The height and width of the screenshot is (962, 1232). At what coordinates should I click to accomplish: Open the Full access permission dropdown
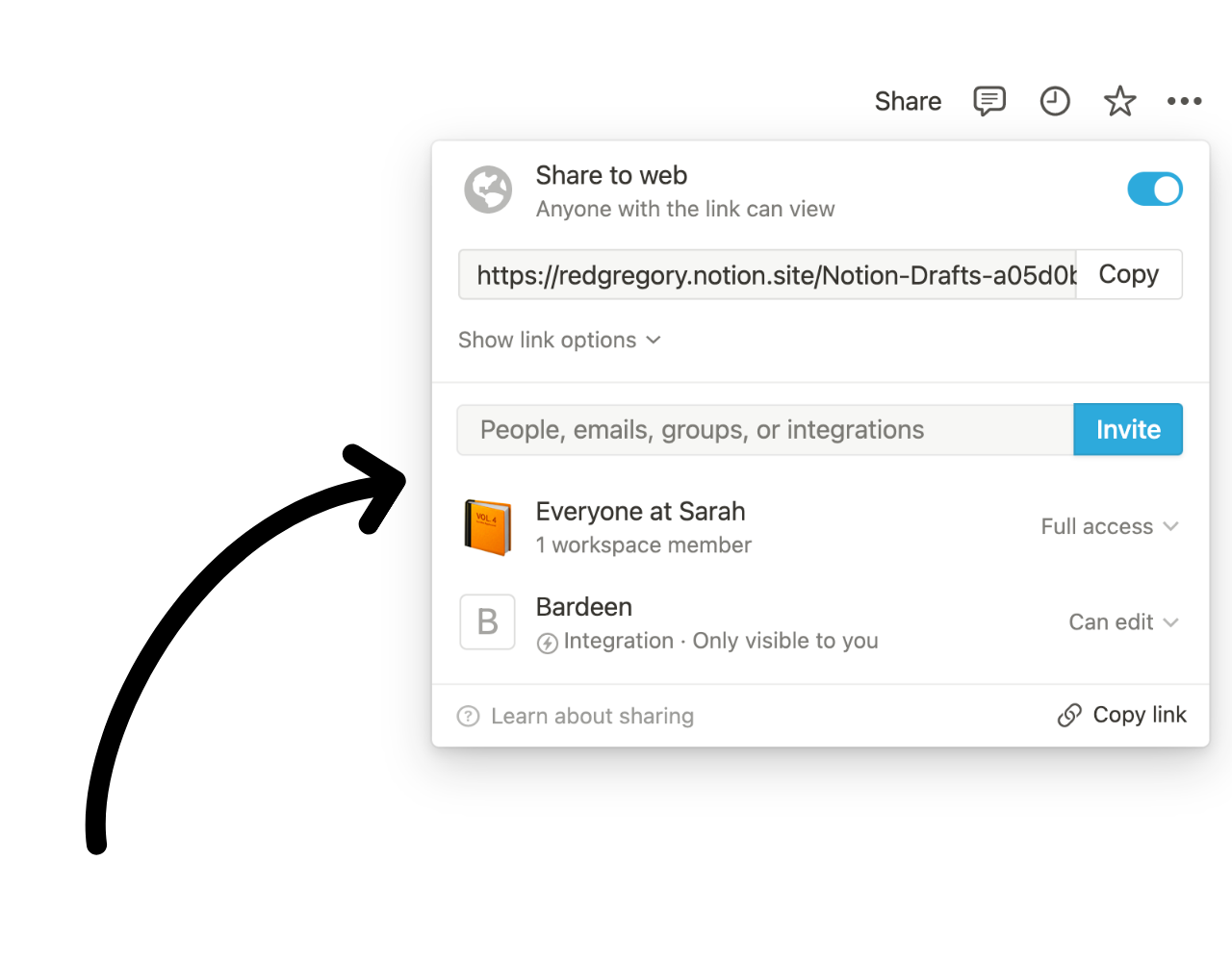click(x=1110, y=526)
